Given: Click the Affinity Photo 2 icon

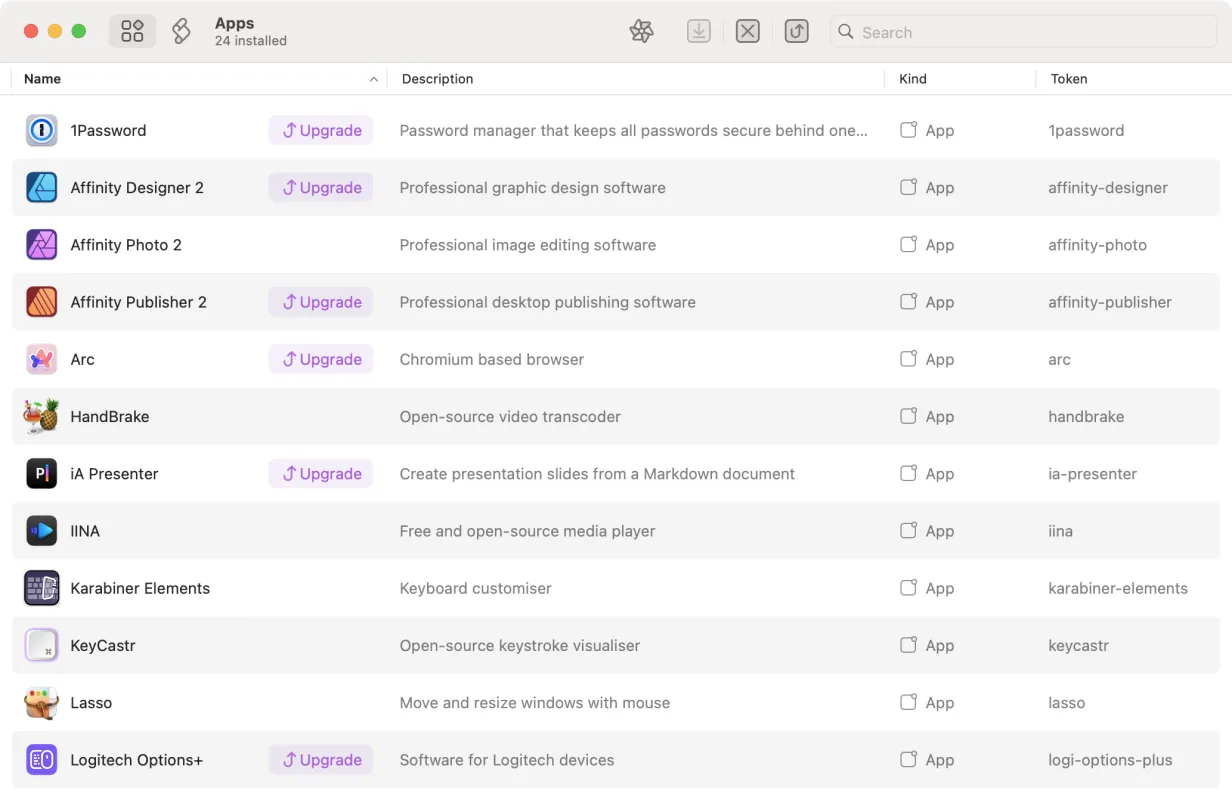Looking at the screenshot, I should [x=41, y=244].
